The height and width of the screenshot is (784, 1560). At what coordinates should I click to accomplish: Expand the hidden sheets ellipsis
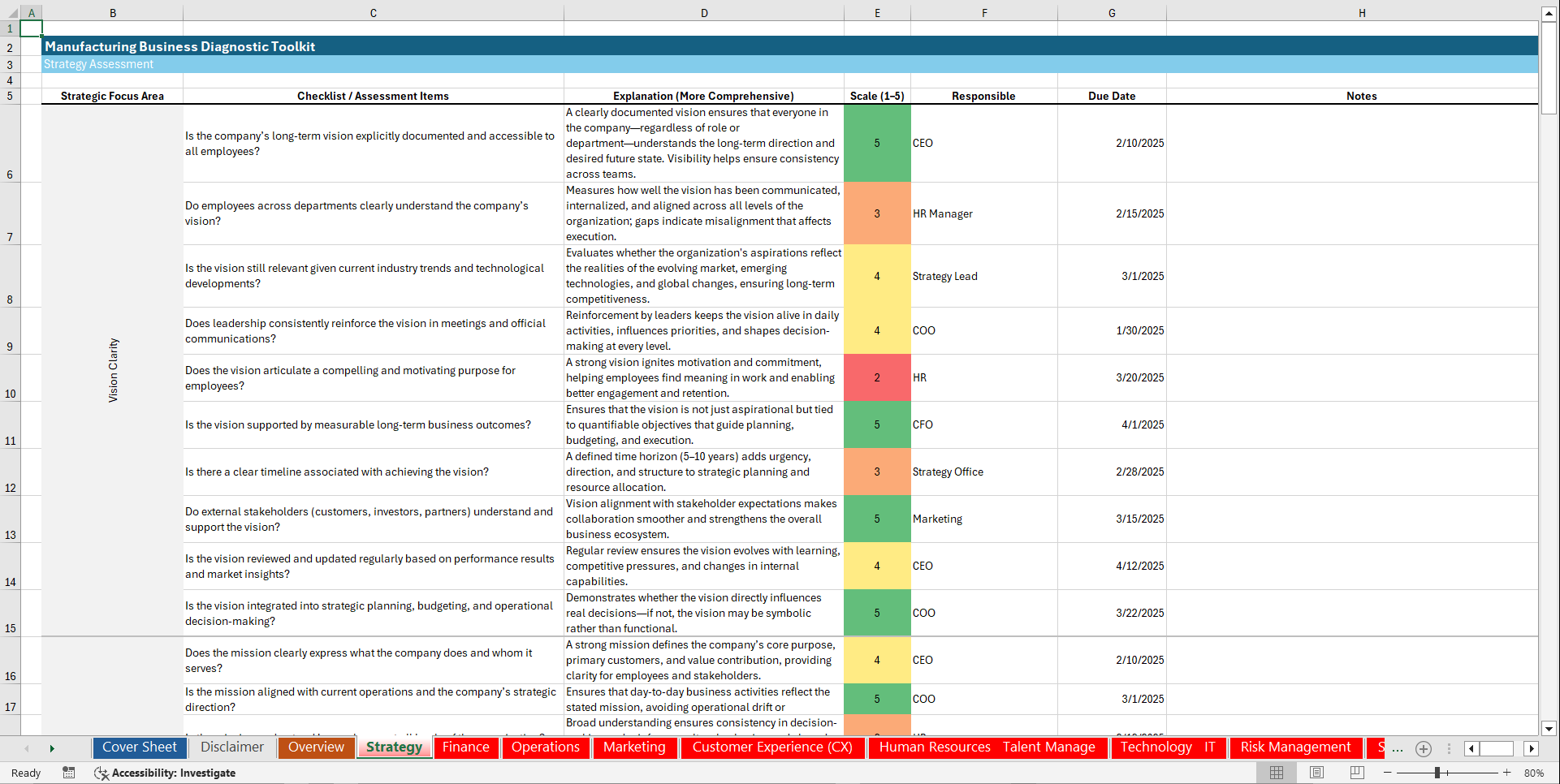pos(1398,750)
